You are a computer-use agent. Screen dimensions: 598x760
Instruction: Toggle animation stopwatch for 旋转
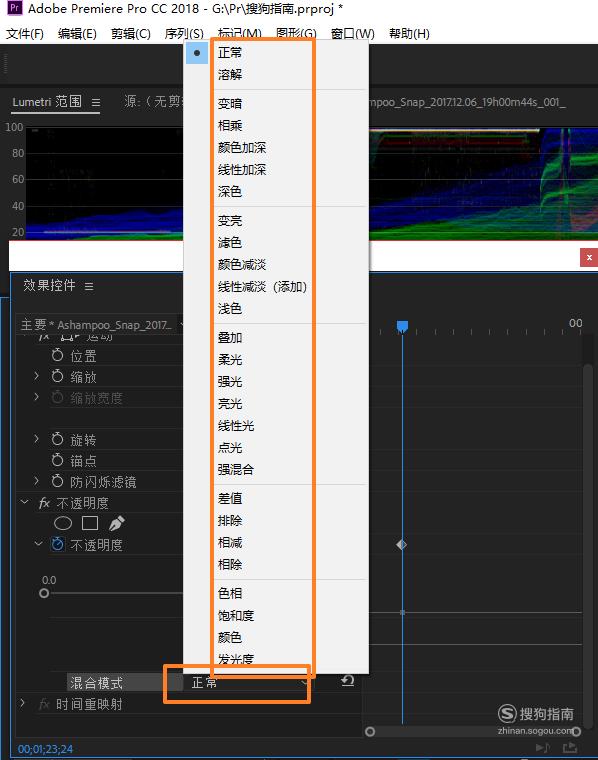click(x=57, y=439)
